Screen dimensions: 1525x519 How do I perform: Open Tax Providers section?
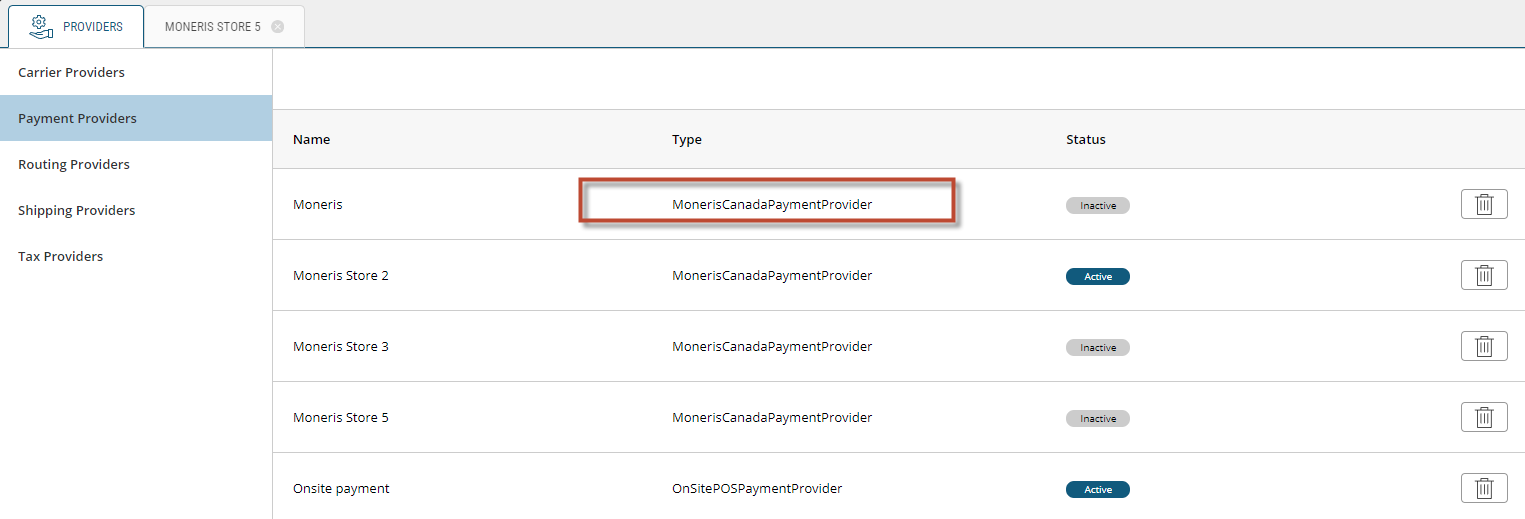pyautogui.click(x=60, y=256)
